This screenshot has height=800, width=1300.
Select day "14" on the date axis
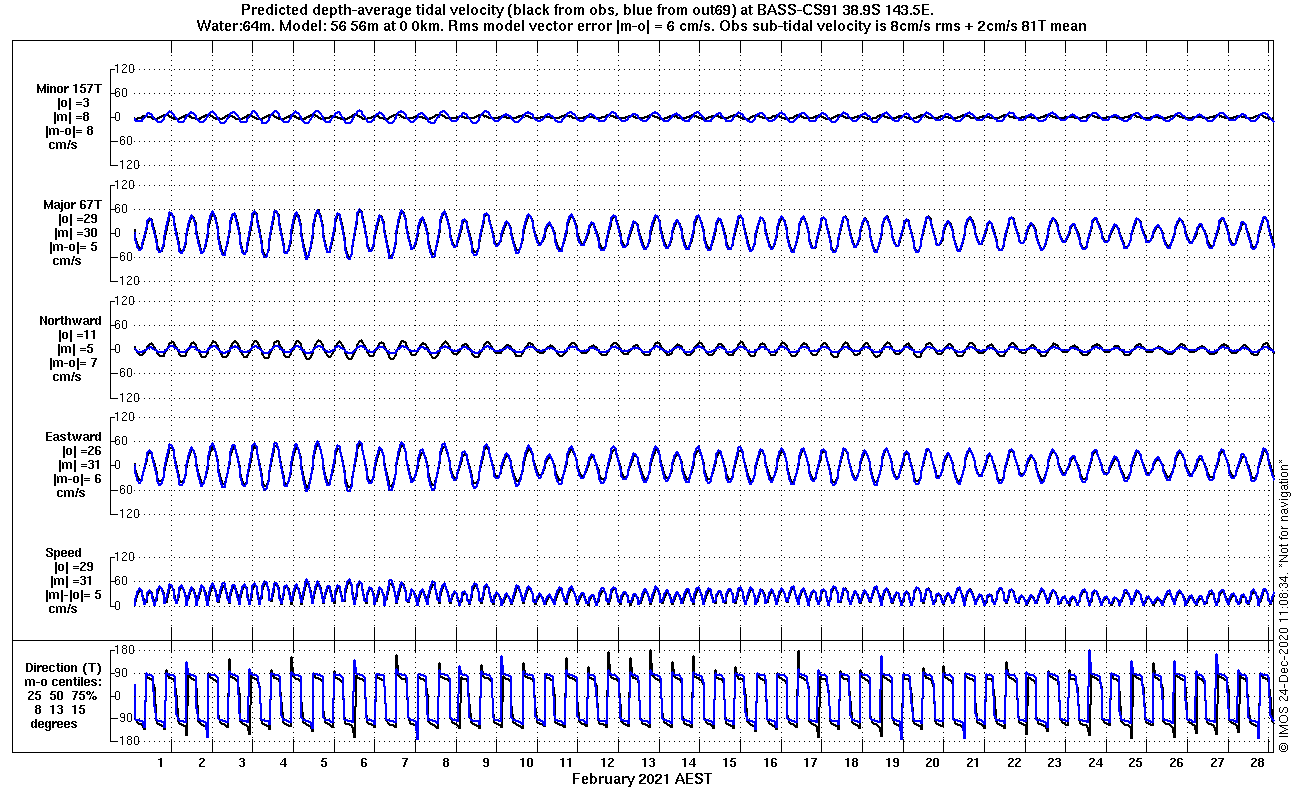coord(688,762)
